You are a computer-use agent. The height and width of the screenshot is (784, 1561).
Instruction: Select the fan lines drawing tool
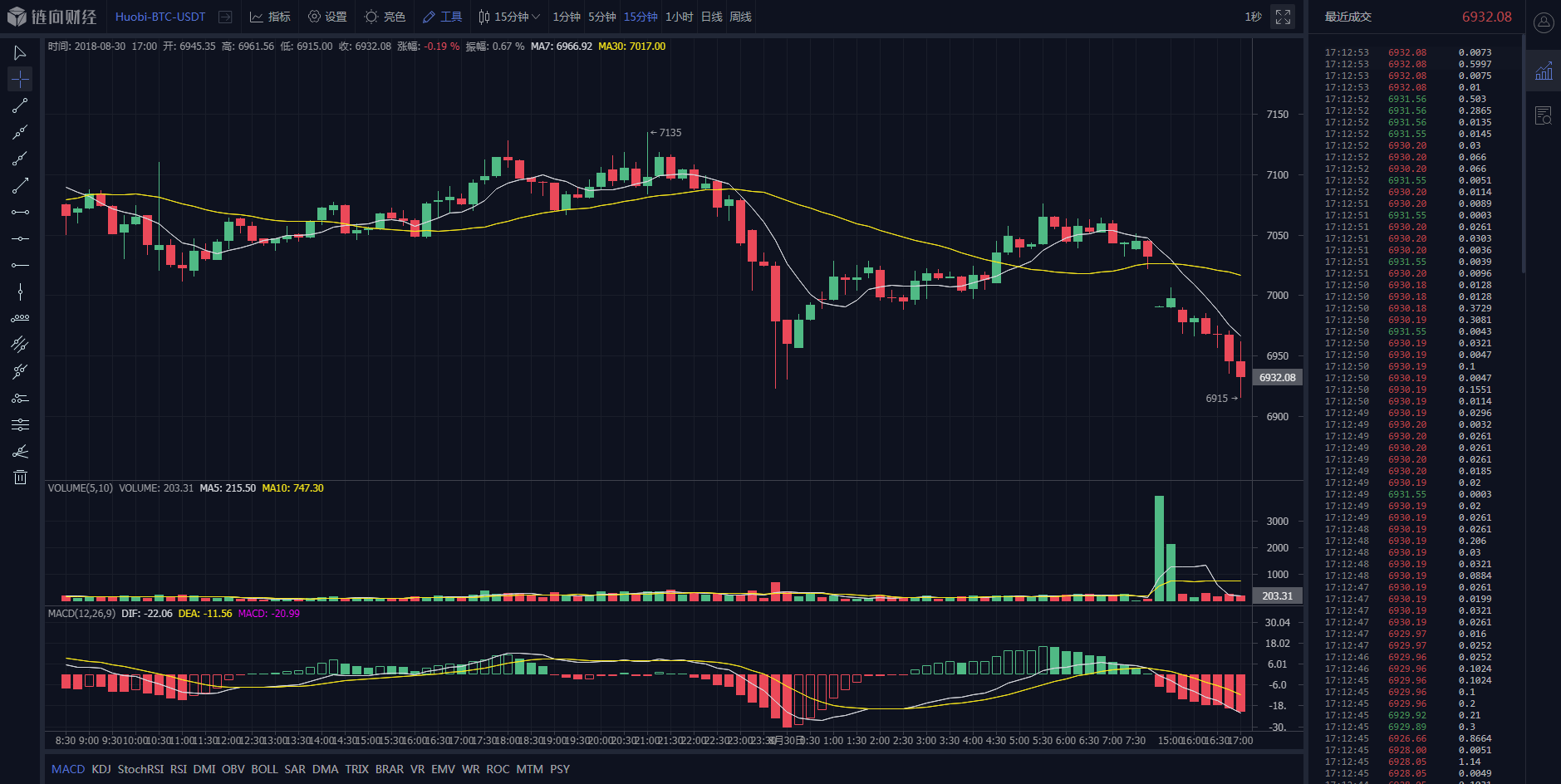click(20, 451)
